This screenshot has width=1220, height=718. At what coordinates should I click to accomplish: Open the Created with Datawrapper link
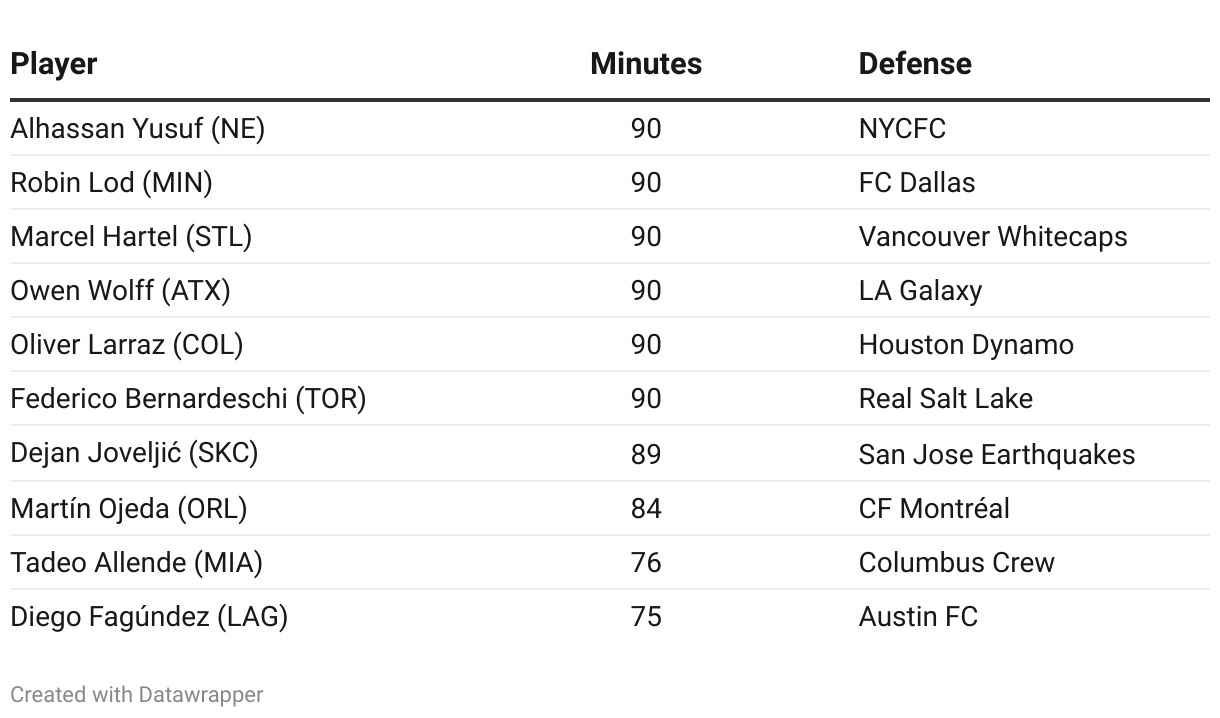[137, 694]
